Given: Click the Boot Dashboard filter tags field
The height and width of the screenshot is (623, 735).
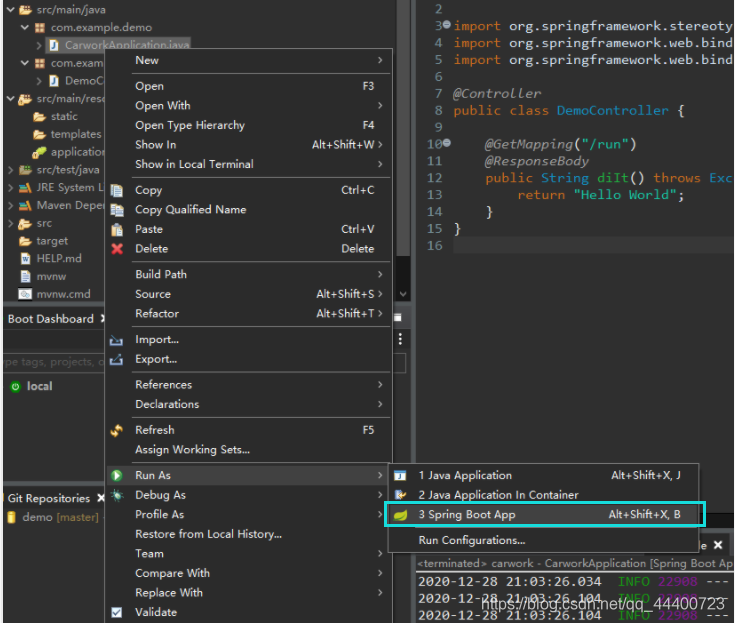Looking at the screenshot, I should [x=53, y=362].
